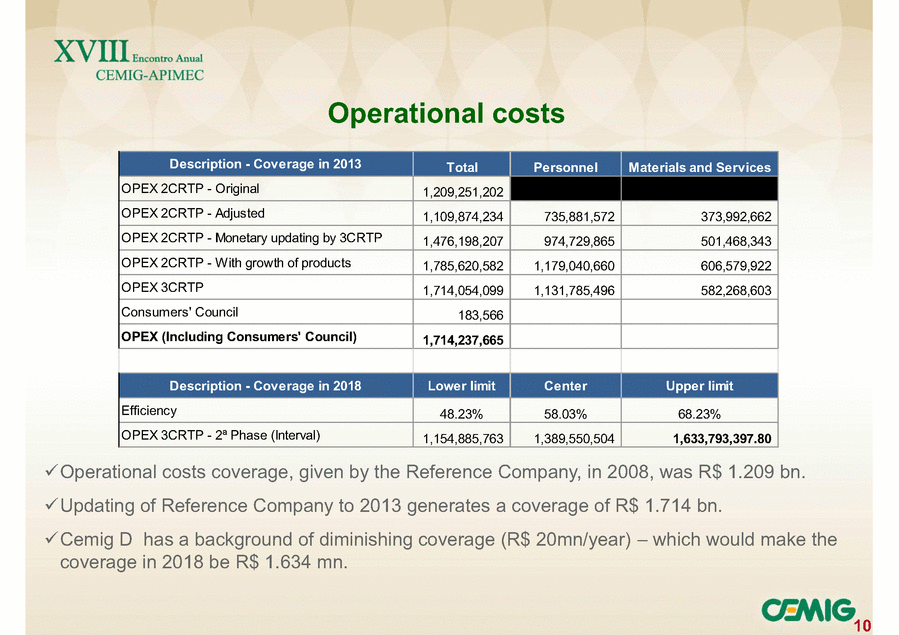Click the Lower limit column header
899x635 pixels.
[461, 386]
